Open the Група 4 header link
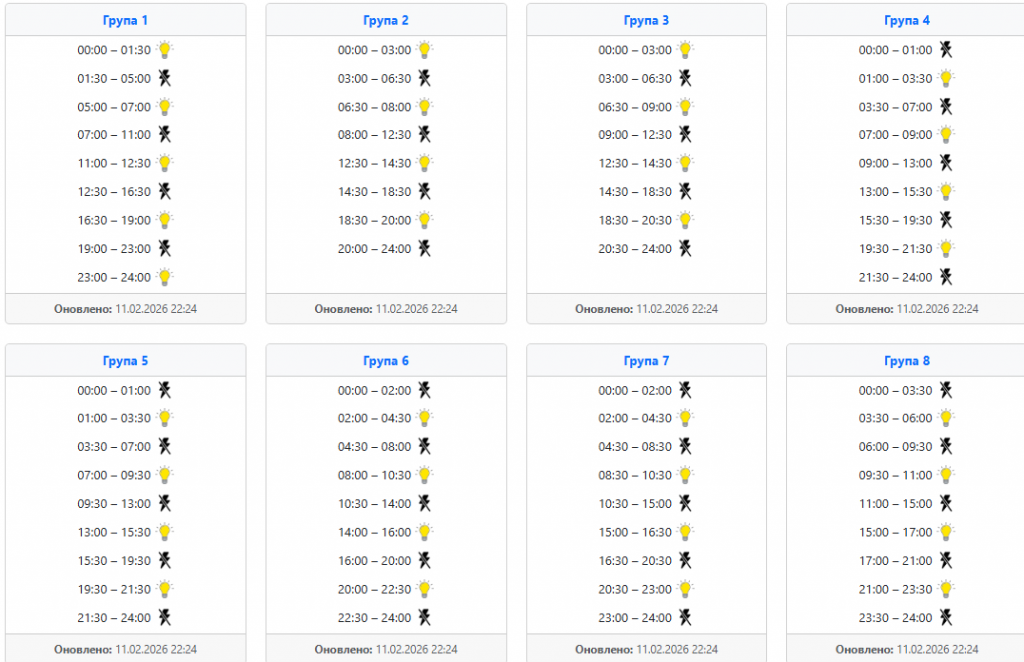1024x662 pixels. 907,20
